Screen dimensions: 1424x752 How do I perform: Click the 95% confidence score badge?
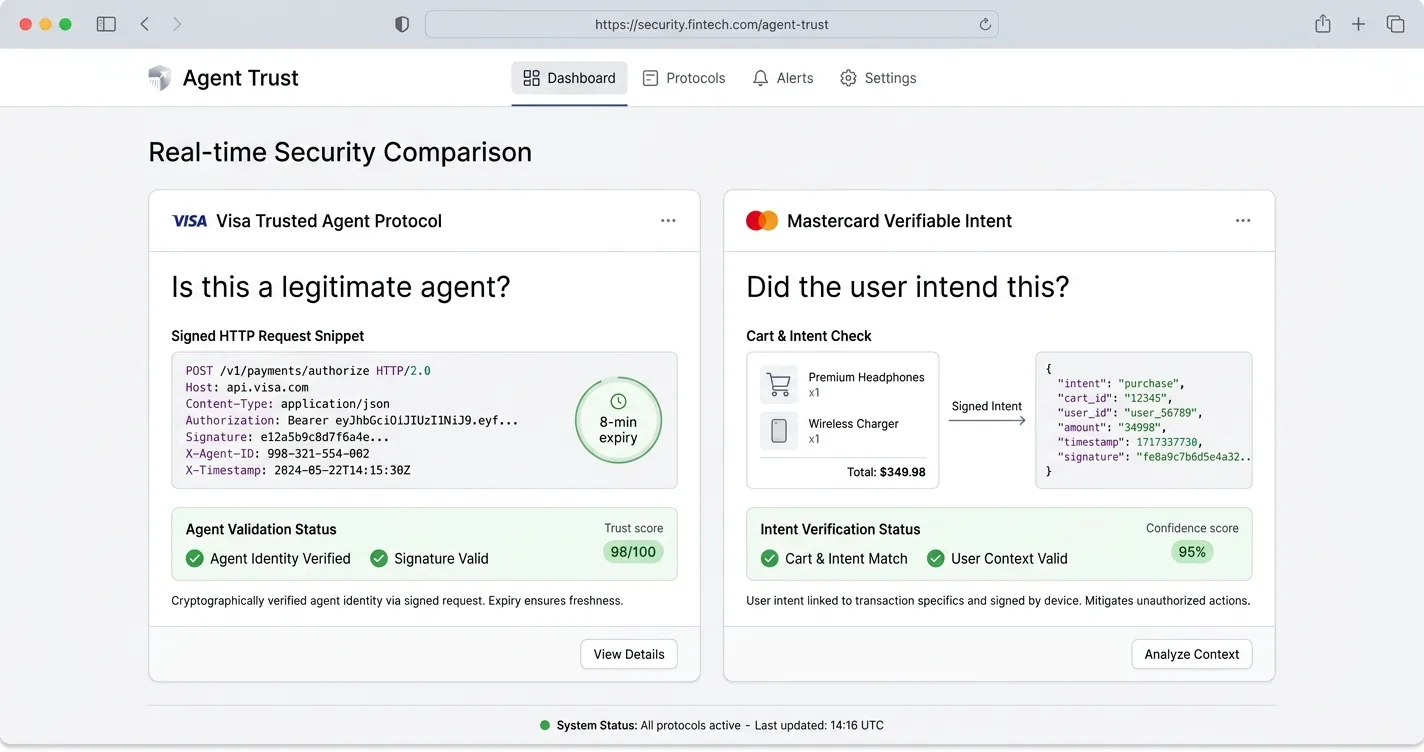(1192, 551)
